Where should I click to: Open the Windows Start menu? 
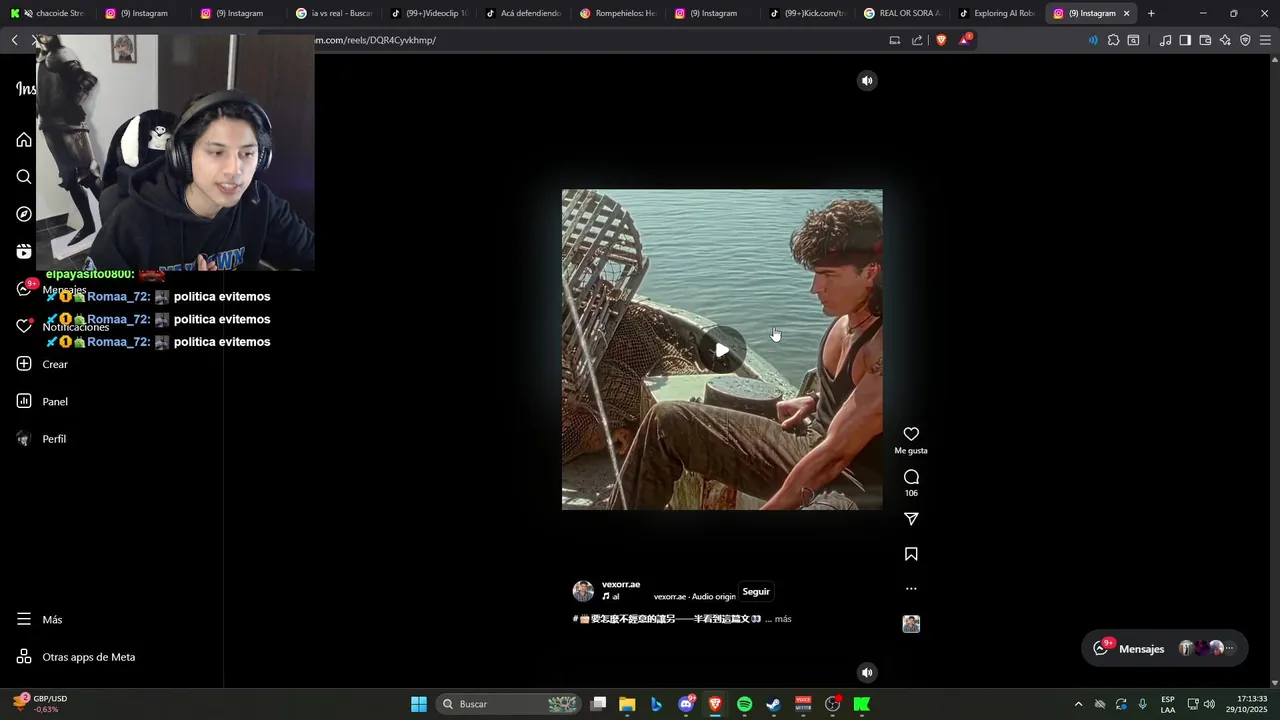[x=419, y=704]
